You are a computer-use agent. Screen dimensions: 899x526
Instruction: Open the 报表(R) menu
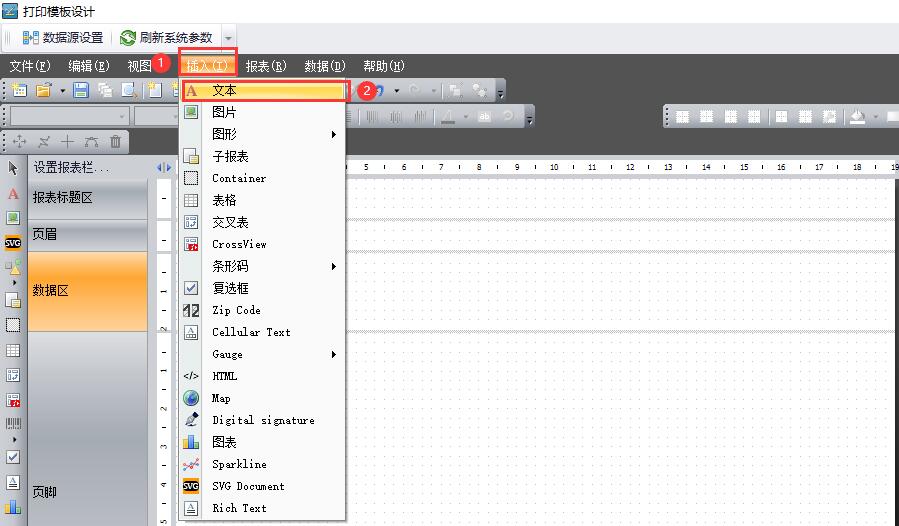click(265, 66)
